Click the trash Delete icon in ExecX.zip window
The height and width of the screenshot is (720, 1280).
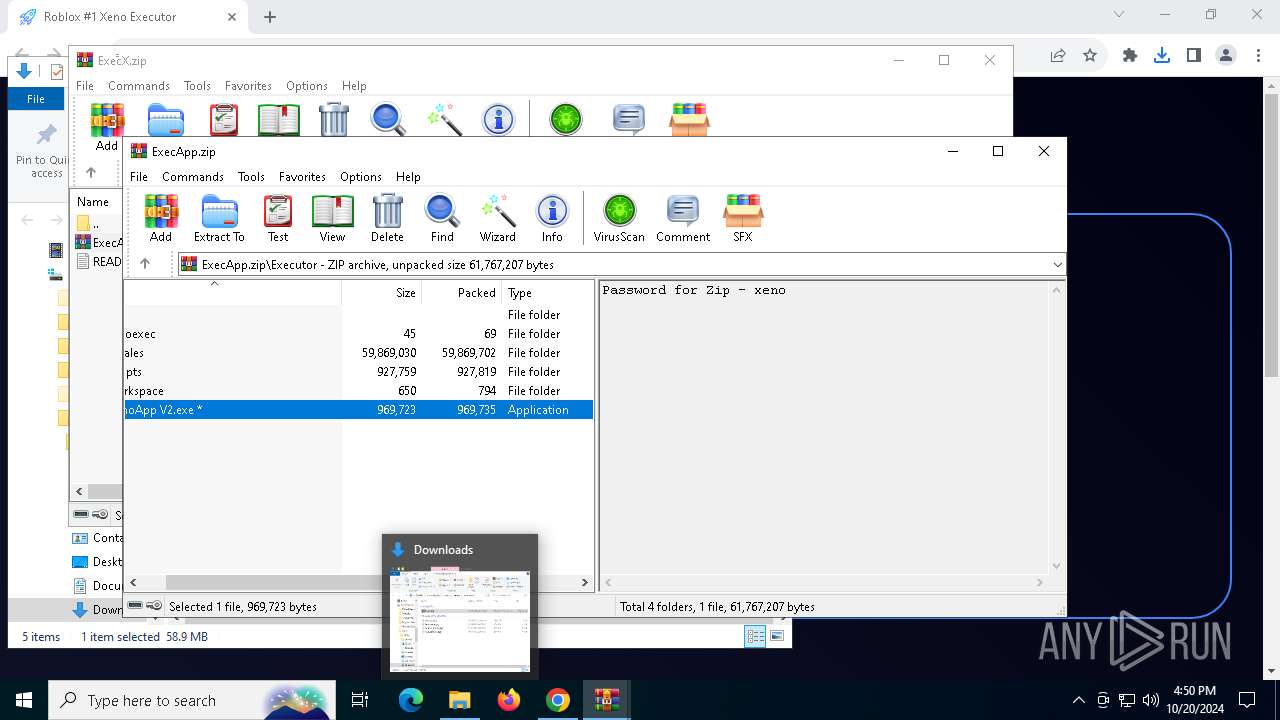tap(333, 119)
